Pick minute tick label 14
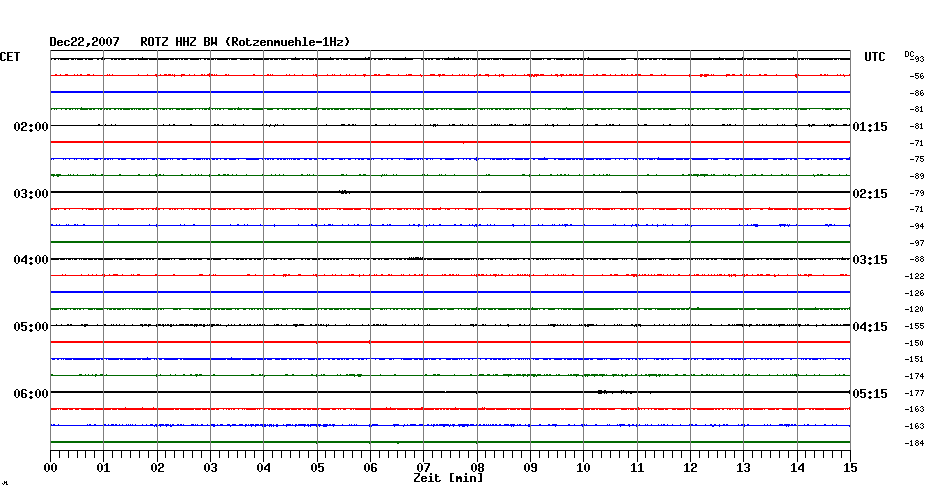Viewport: 930px width, 494px height. coord(797,468)
